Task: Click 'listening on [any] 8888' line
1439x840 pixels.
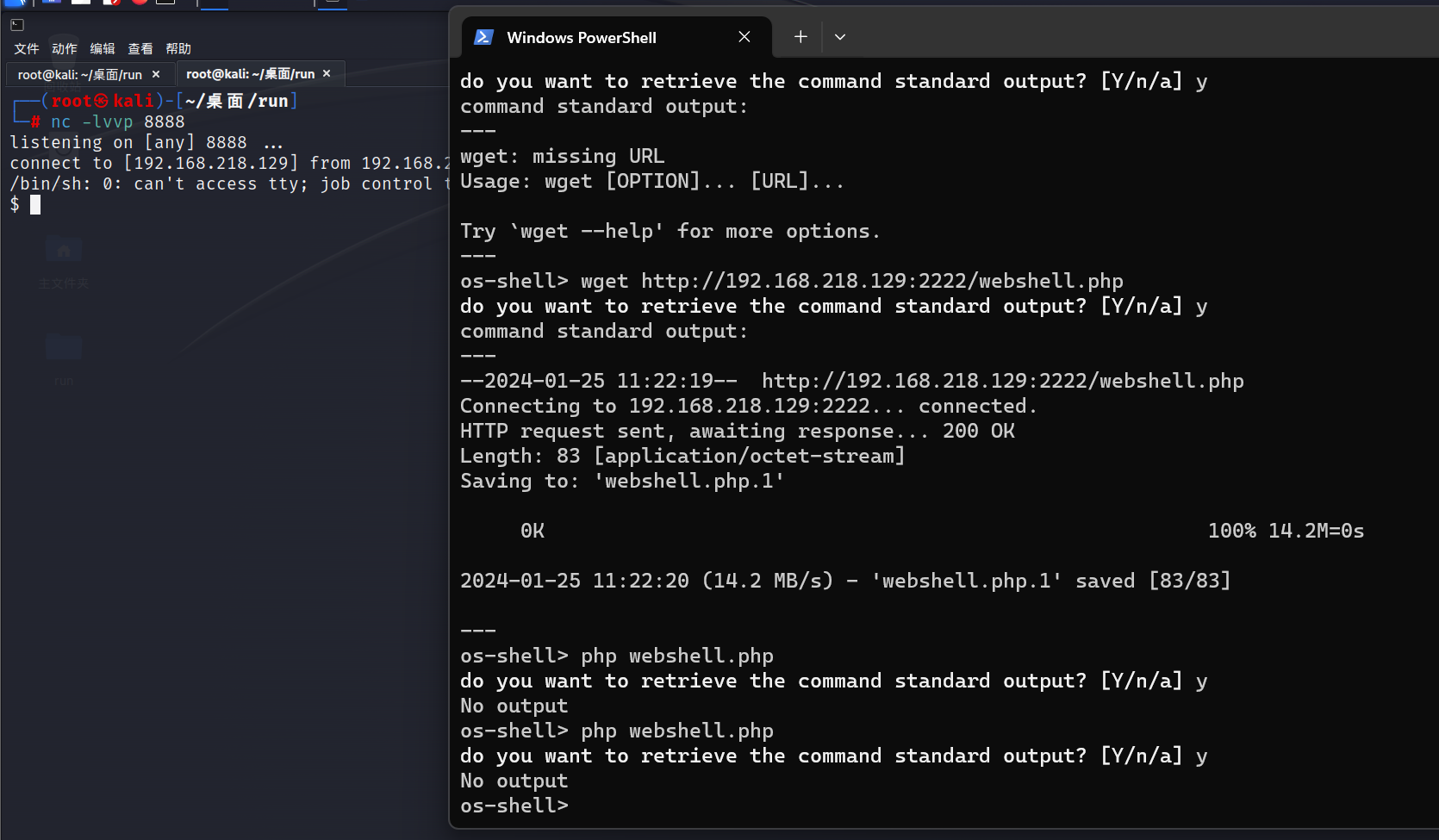Action: (x=146, y=142)
